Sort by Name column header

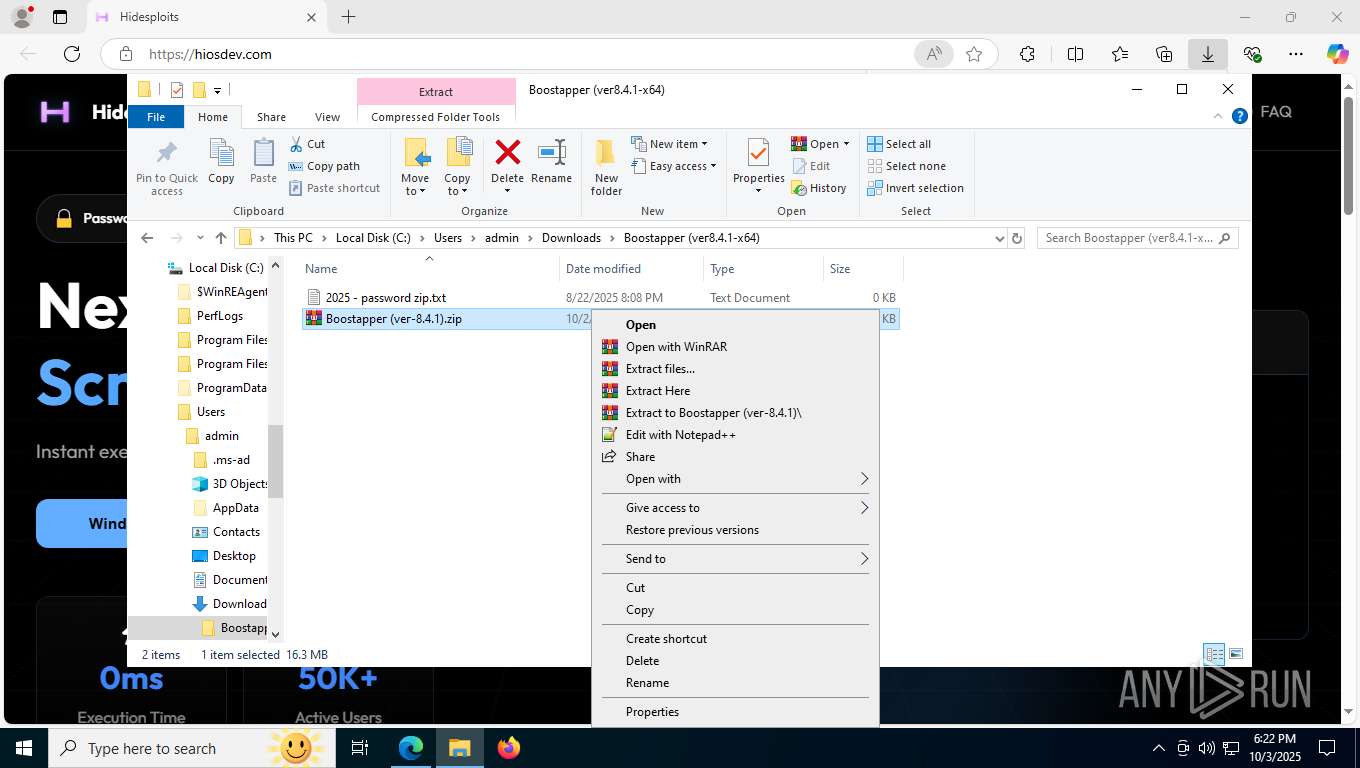[430, 268]
